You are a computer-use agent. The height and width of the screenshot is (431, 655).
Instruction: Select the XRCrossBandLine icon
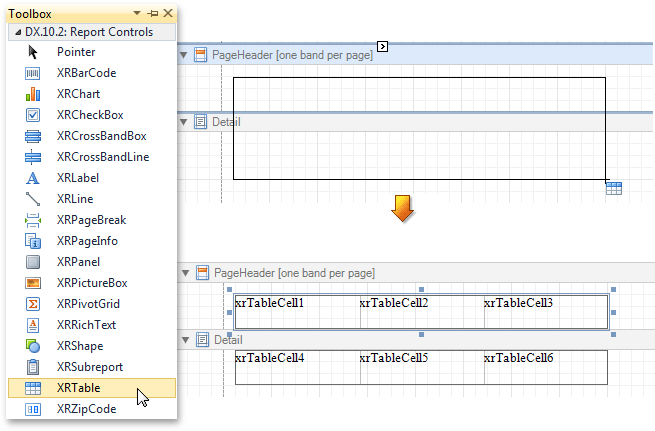click(x=33, y=157)
